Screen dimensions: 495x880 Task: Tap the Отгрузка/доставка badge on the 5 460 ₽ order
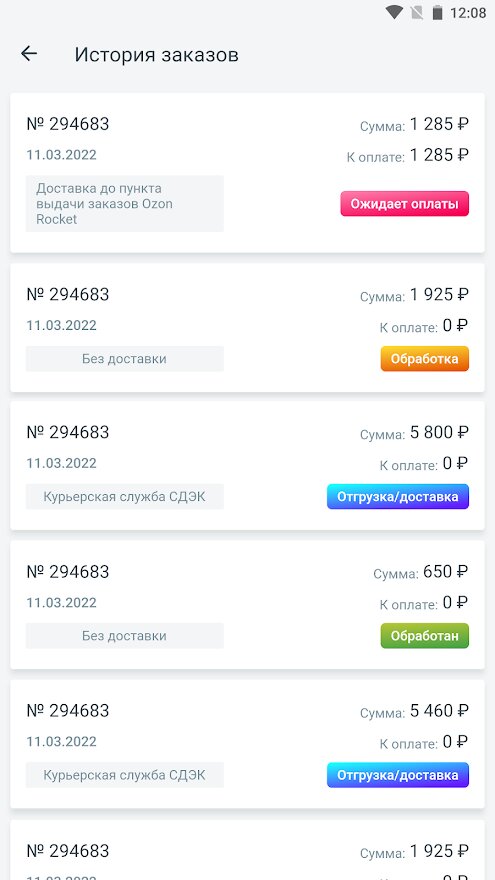[398, 775]
